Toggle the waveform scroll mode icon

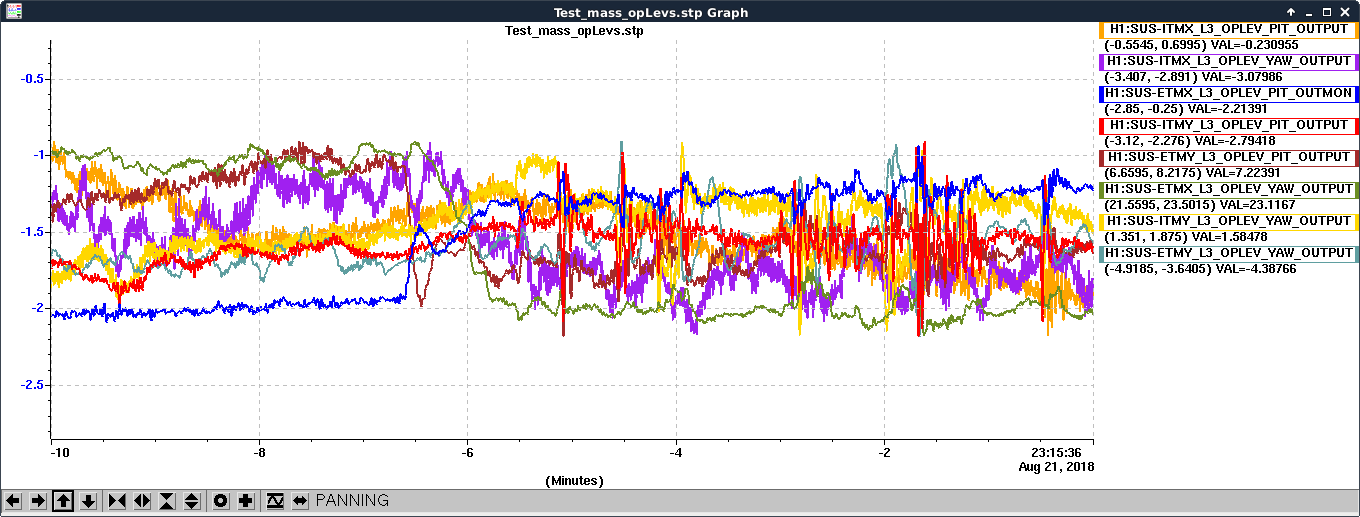(275, 500)
